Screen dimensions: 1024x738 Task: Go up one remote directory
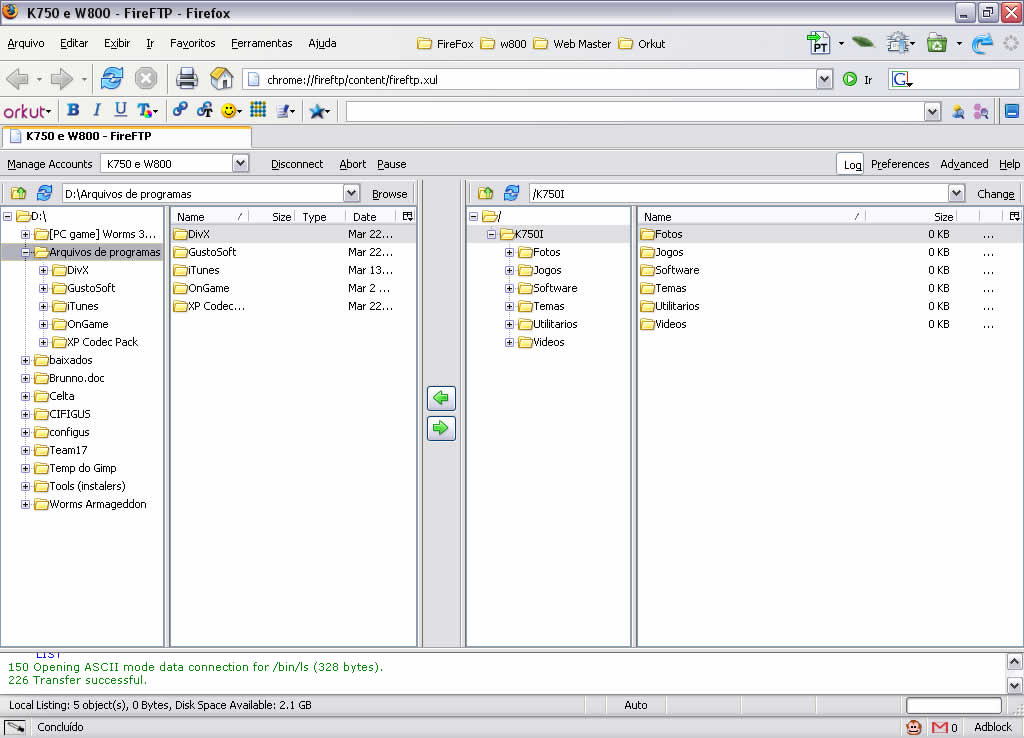click(x=485, y=193)
